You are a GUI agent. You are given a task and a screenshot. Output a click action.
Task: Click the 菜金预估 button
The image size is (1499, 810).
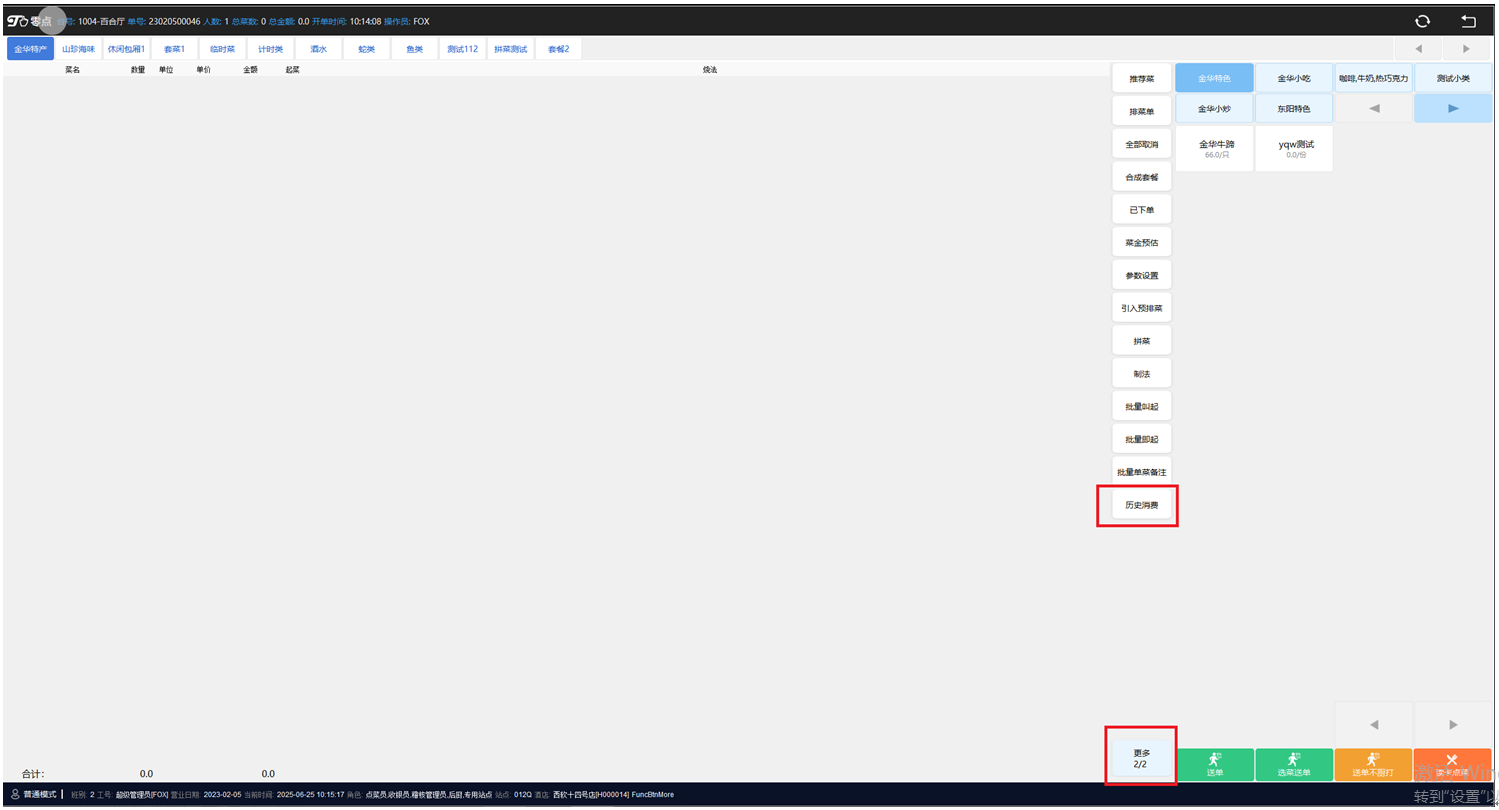[1141, 242]
